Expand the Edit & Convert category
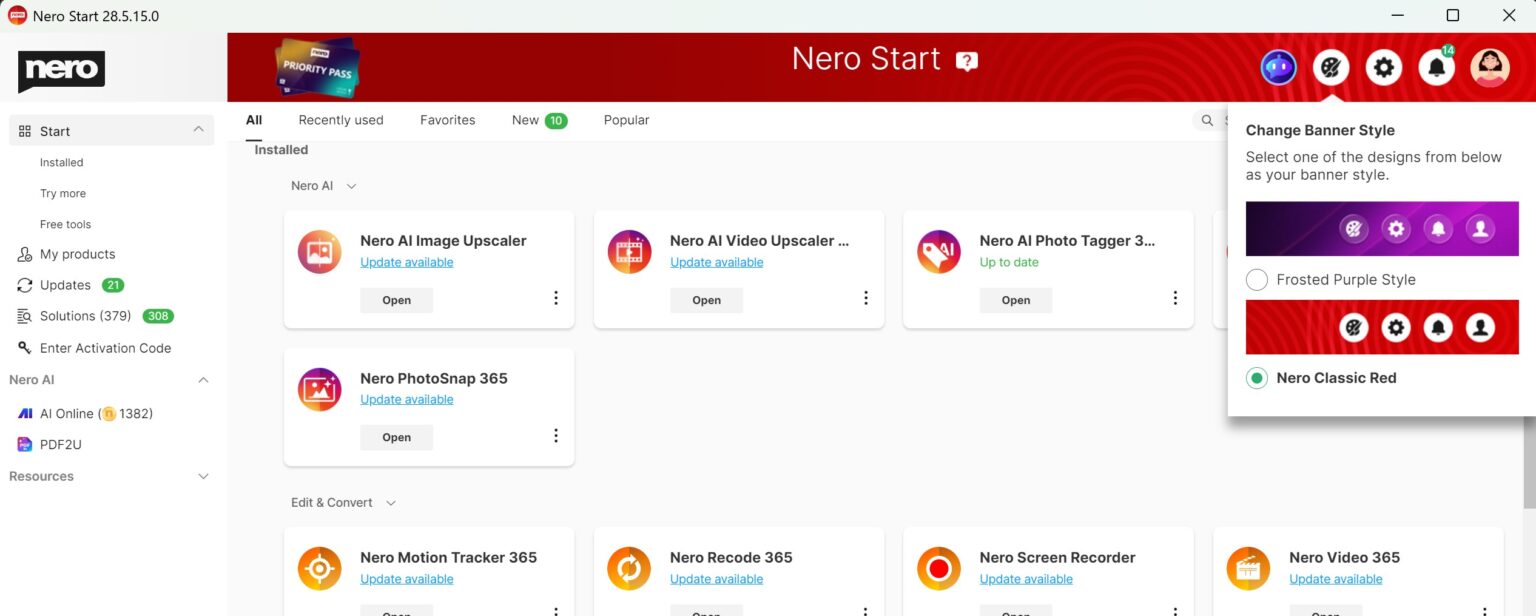 (390, 502)
